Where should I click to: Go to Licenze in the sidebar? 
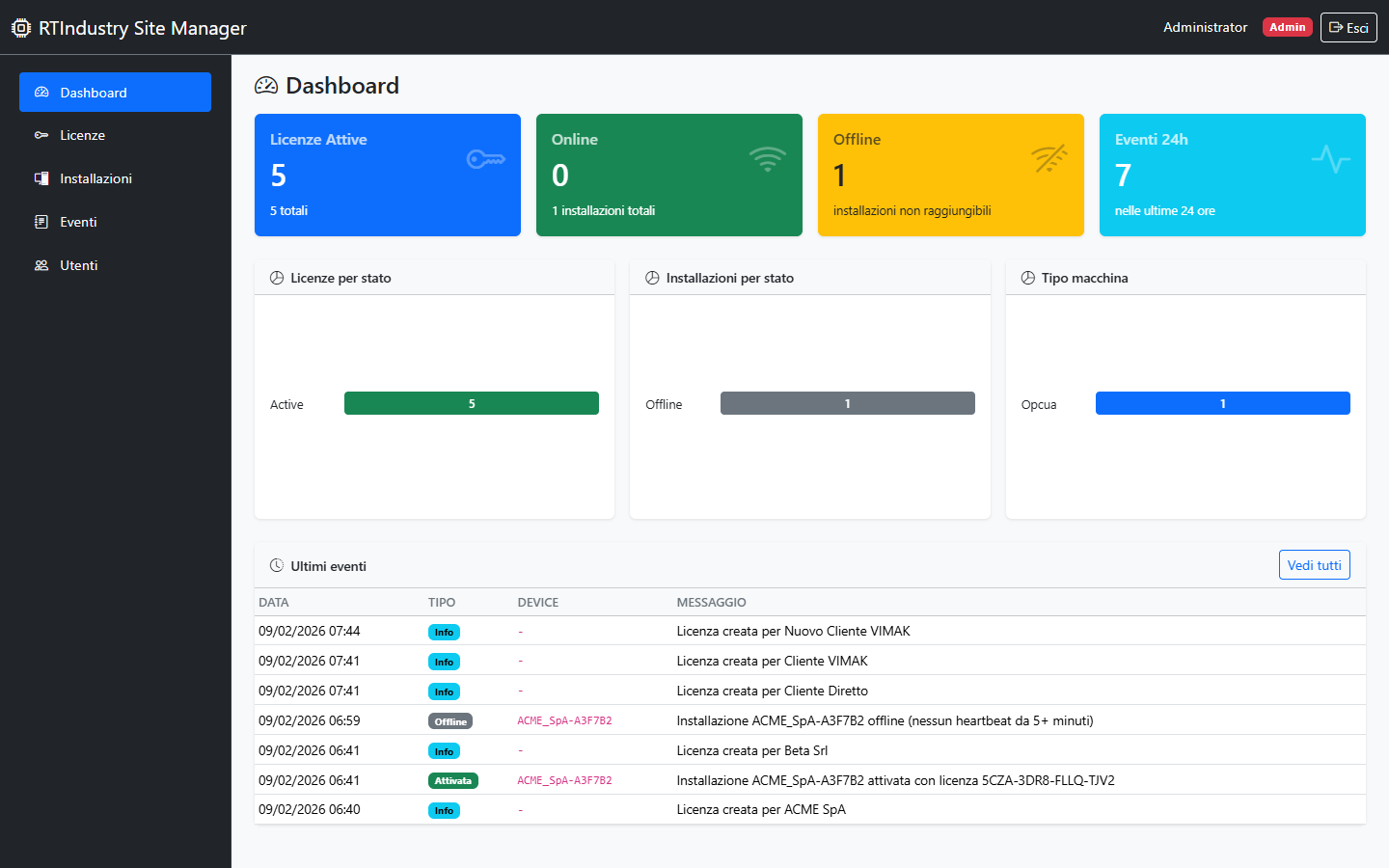point(115,135)
